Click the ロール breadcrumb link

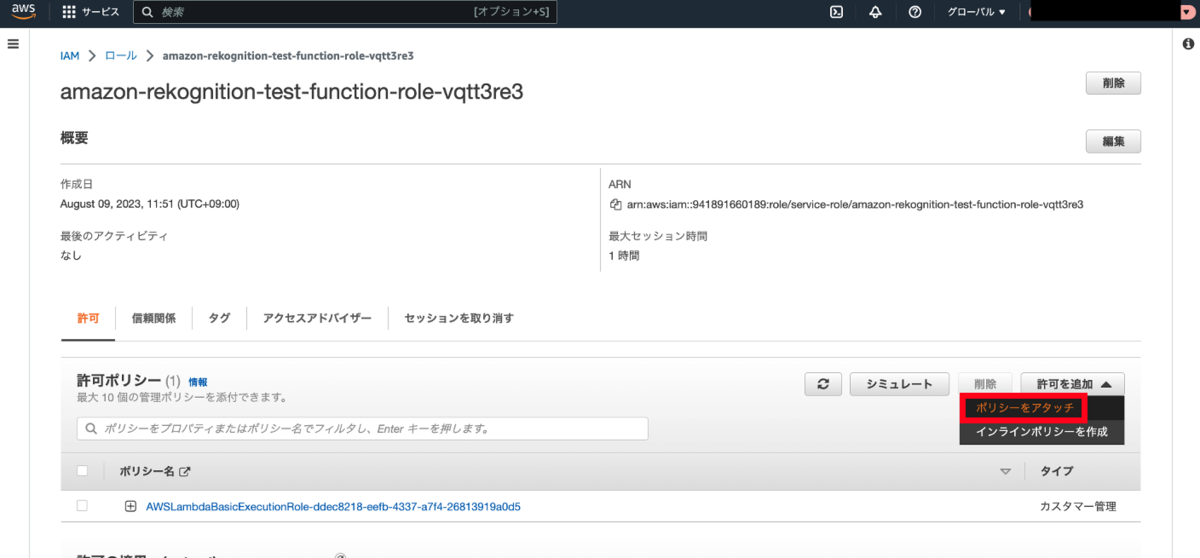[121, 56]
